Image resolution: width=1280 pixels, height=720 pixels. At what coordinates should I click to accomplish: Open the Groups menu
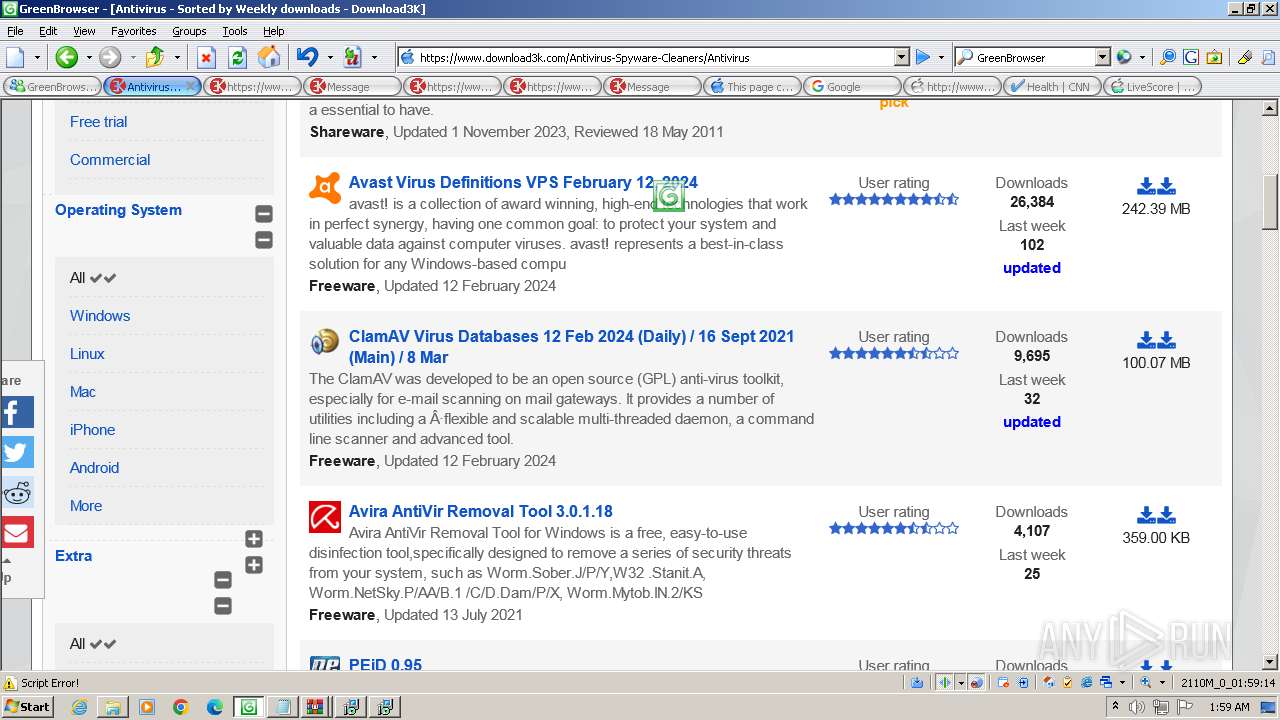pyautogui.click(x=189, y=31)
